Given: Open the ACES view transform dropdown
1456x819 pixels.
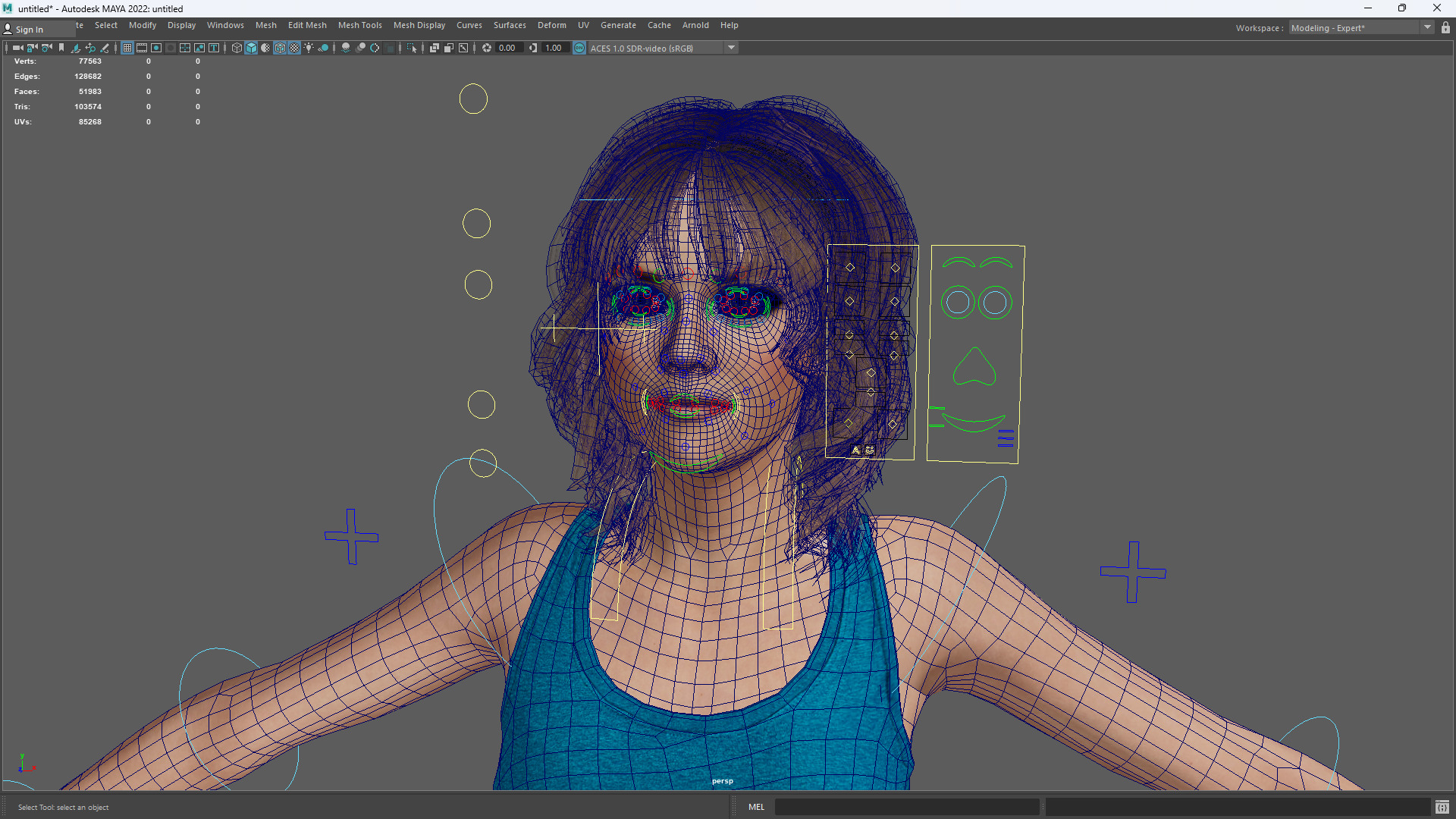Looking at the screenshot, I should pyautogui.click(x=731, y=48).
